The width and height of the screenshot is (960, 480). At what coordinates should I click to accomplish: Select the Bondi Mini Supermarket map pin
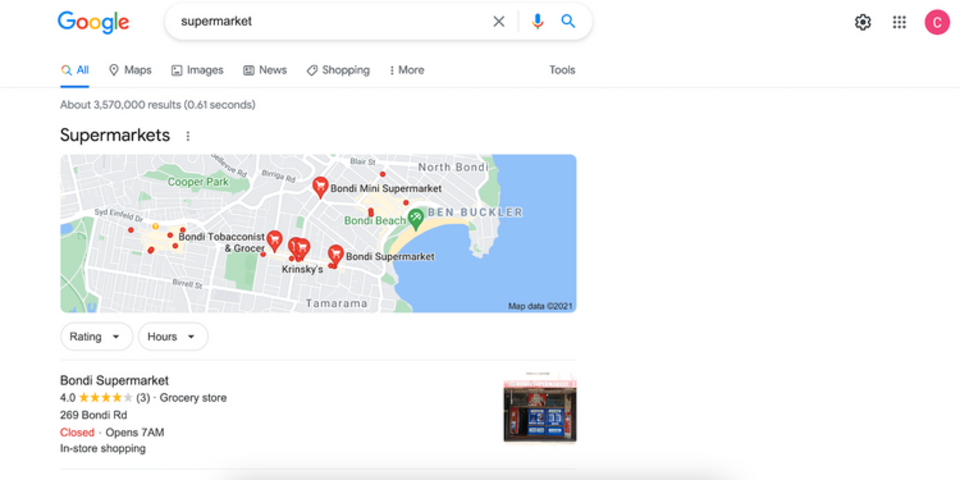click(x=320, y=187)
